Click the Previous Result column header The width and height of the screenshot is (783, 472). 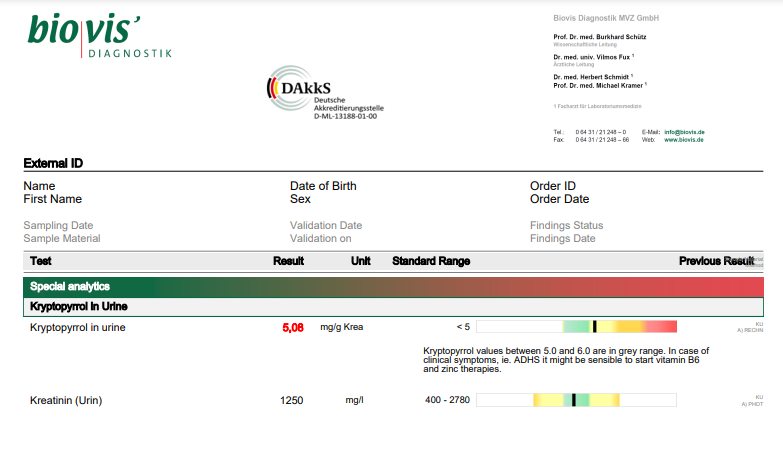(716, 261)
